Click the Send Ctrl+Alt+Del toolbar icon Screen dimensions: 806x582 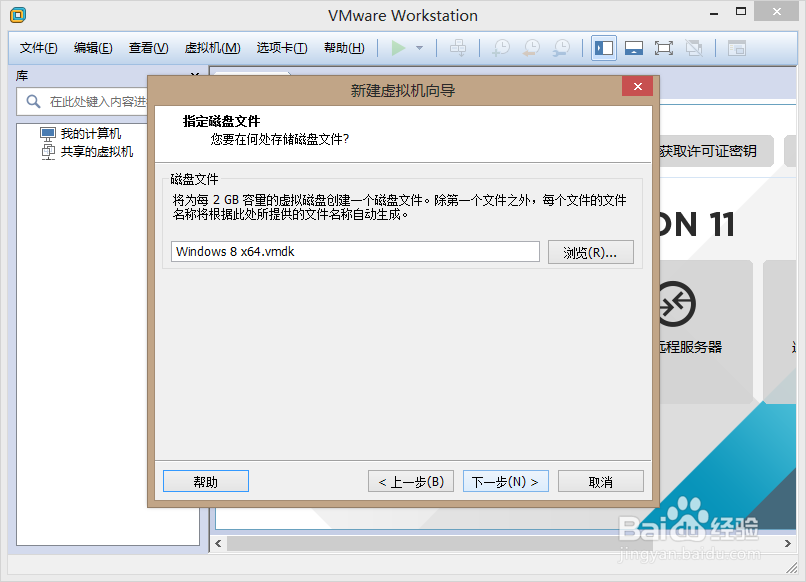[x=457, y=48]
